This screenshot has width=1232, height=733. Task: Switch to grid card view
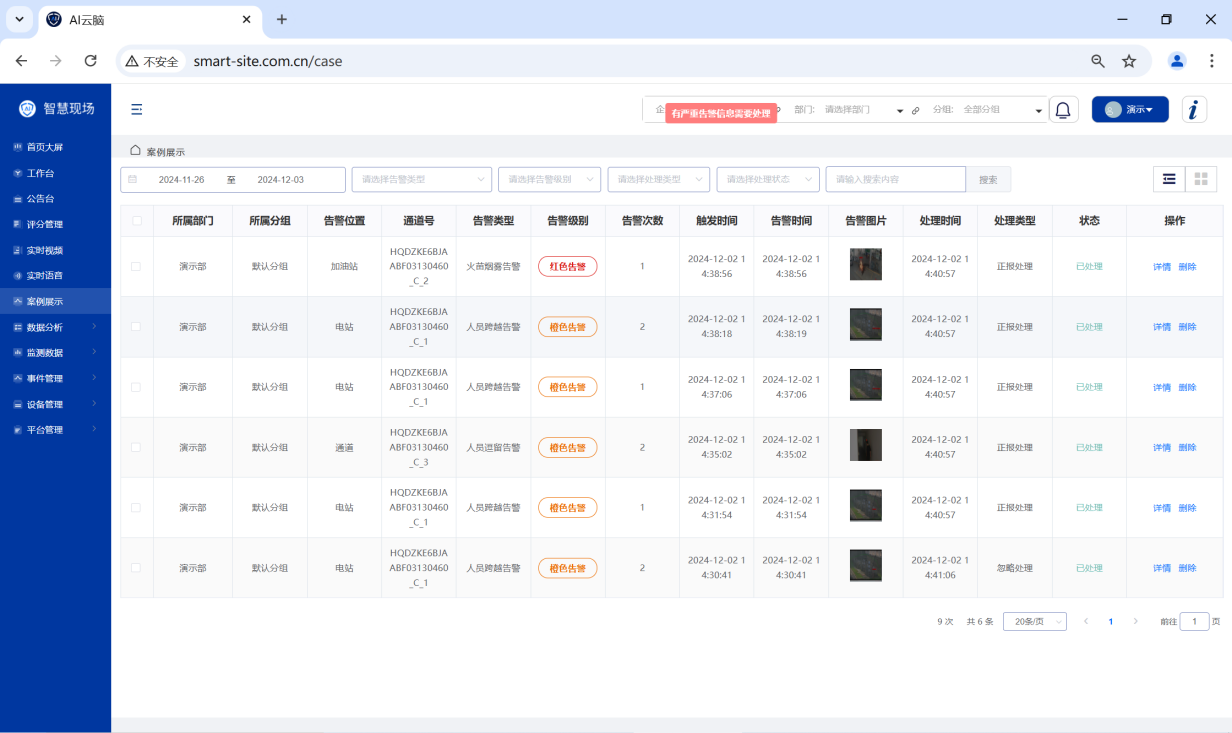(1201, 179)
